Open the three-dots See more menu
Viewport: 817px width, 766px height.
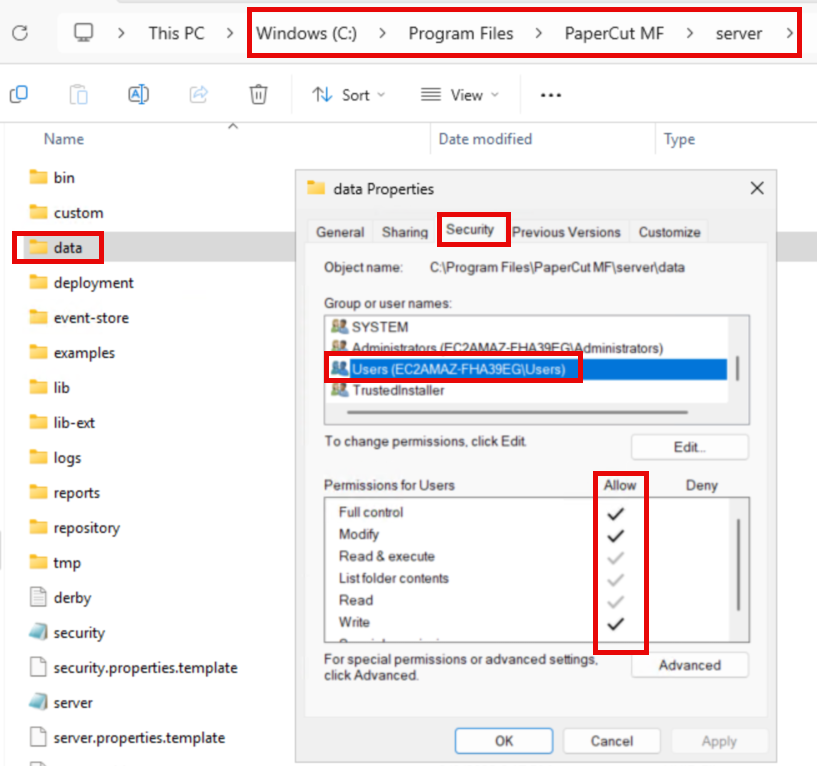(551, 95)
